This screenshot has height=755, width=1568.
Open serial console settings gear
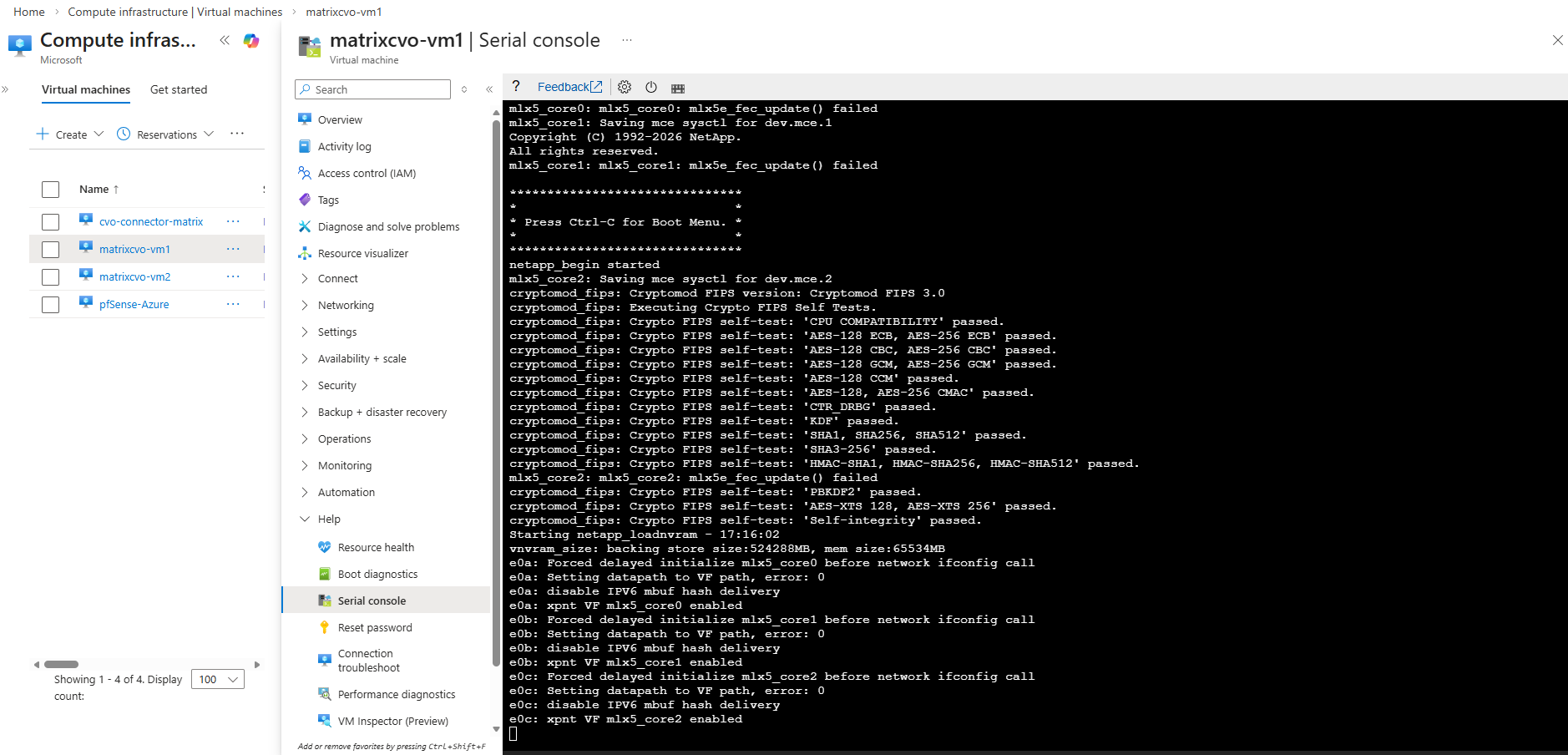click(x=625, y=87)
